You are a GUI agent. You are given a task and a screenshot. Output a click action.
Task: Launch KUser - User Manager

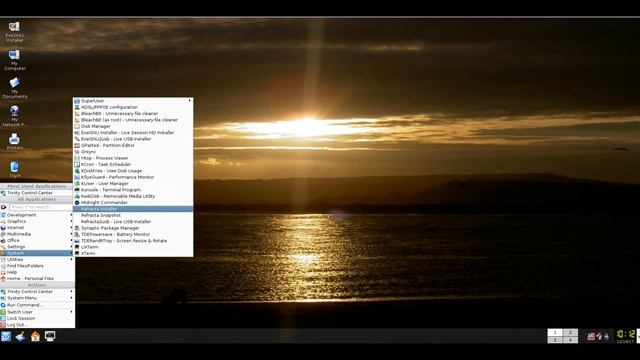click(x=133, y=183)
